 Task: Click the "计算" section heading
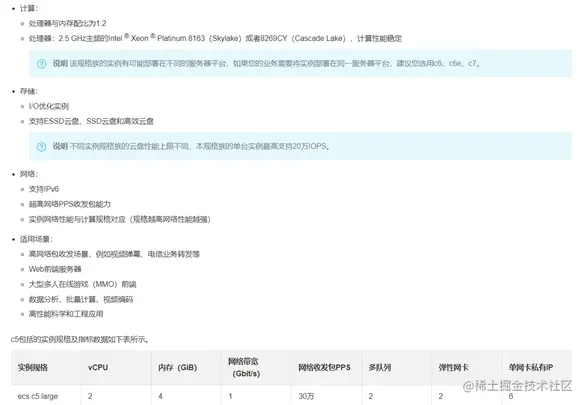pyautogui.click(x=29, y=8)
